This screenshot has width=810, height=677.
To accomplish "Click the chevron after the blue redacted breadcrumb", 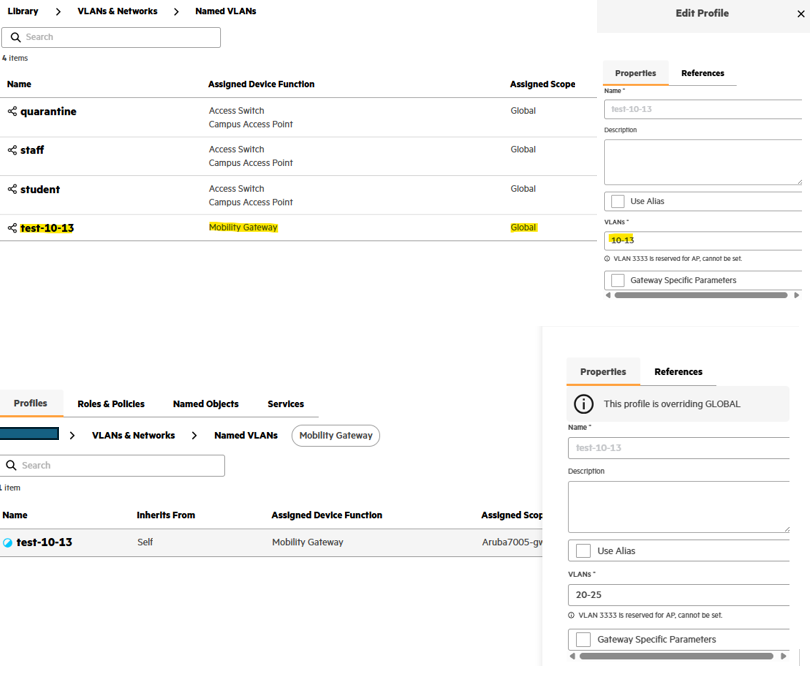I will pyautogui.click(x=72, y=435).
